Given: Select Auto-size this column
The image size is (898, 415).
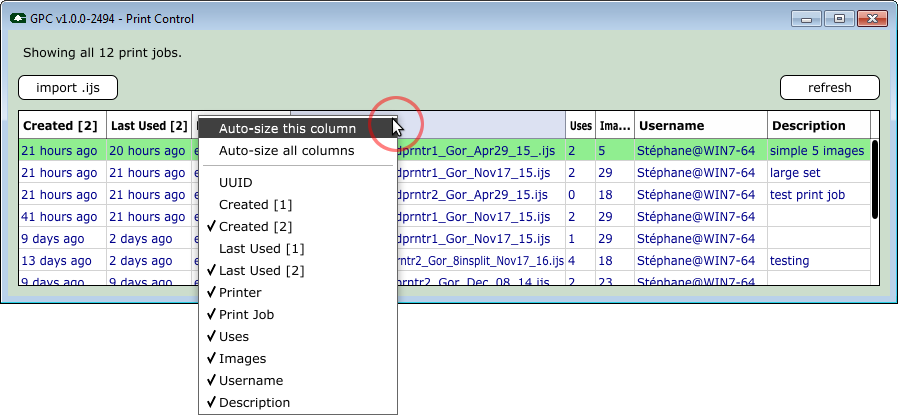Looking at the screenshot, I should (x=287, y=129).
